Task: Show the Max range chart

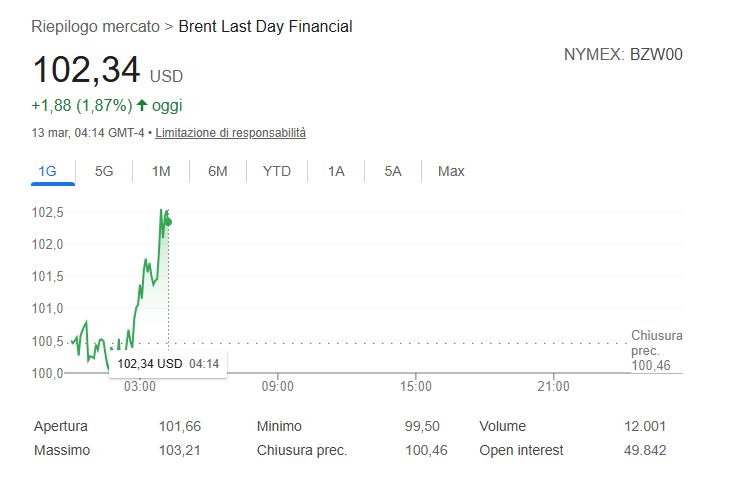Action: coord(451,171)
